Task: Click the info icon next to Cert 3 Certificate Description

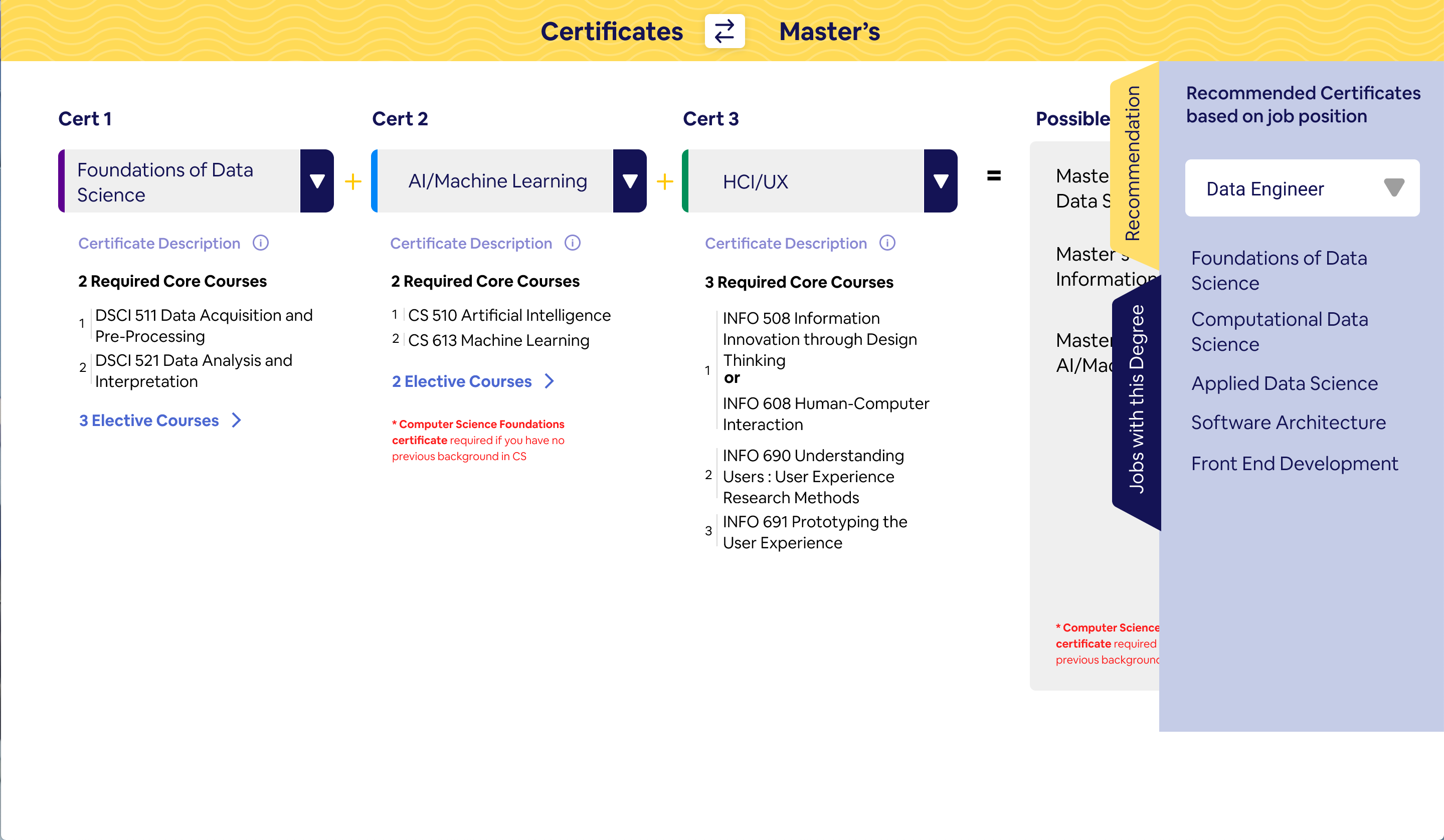Action: [887, 243]
